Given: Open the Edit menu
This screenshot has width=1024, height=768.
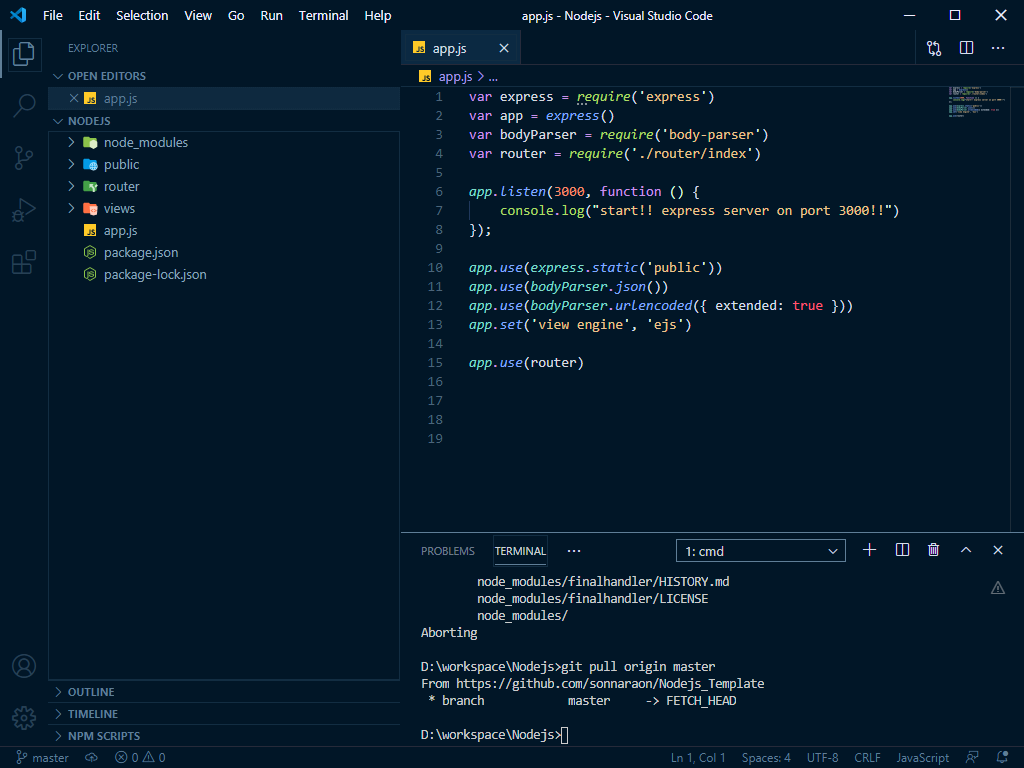Looking at the screenshot, I should [x=89, y=16].
